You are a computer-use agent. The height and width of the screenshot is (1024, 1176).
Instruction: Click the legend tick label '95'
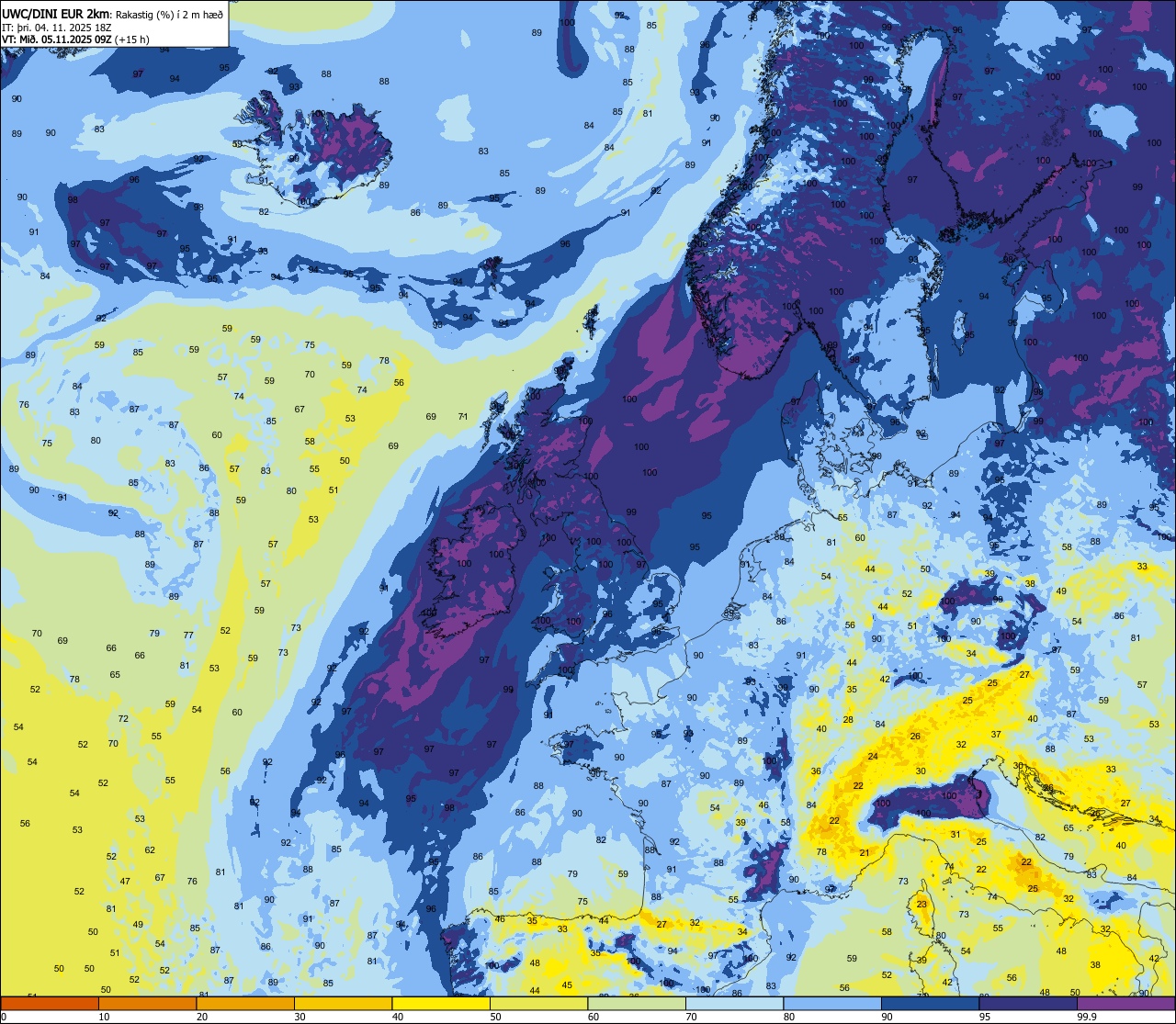pos(985,1017)
